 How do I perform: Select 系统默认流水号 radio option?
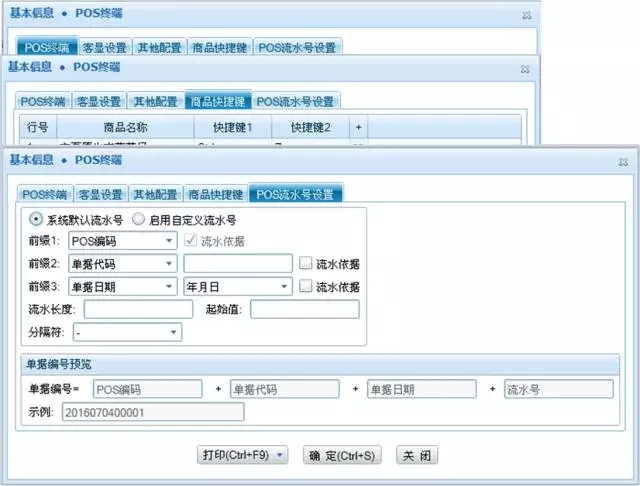tap(36, 220)
